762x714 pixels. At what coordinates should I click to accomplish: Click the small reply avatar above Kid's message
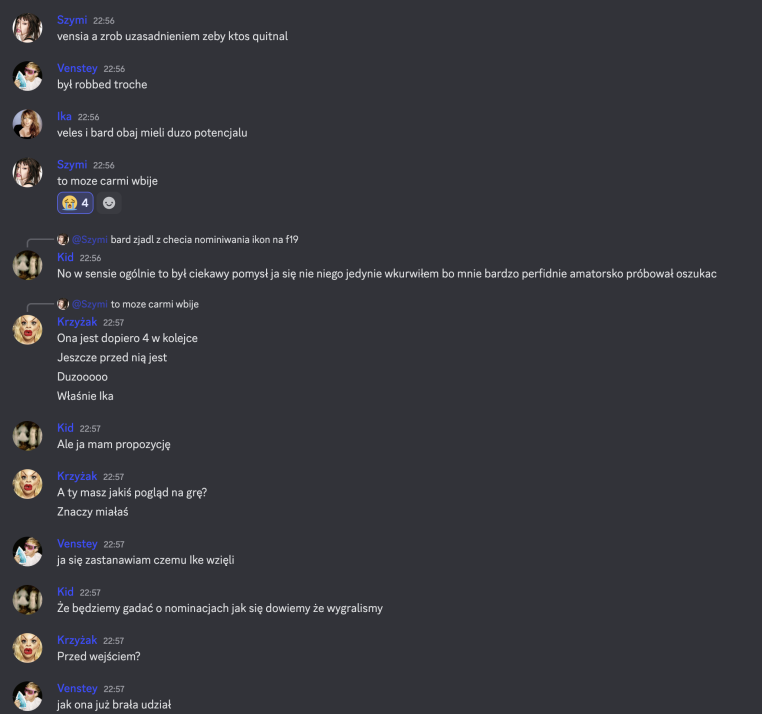point(63,240)
